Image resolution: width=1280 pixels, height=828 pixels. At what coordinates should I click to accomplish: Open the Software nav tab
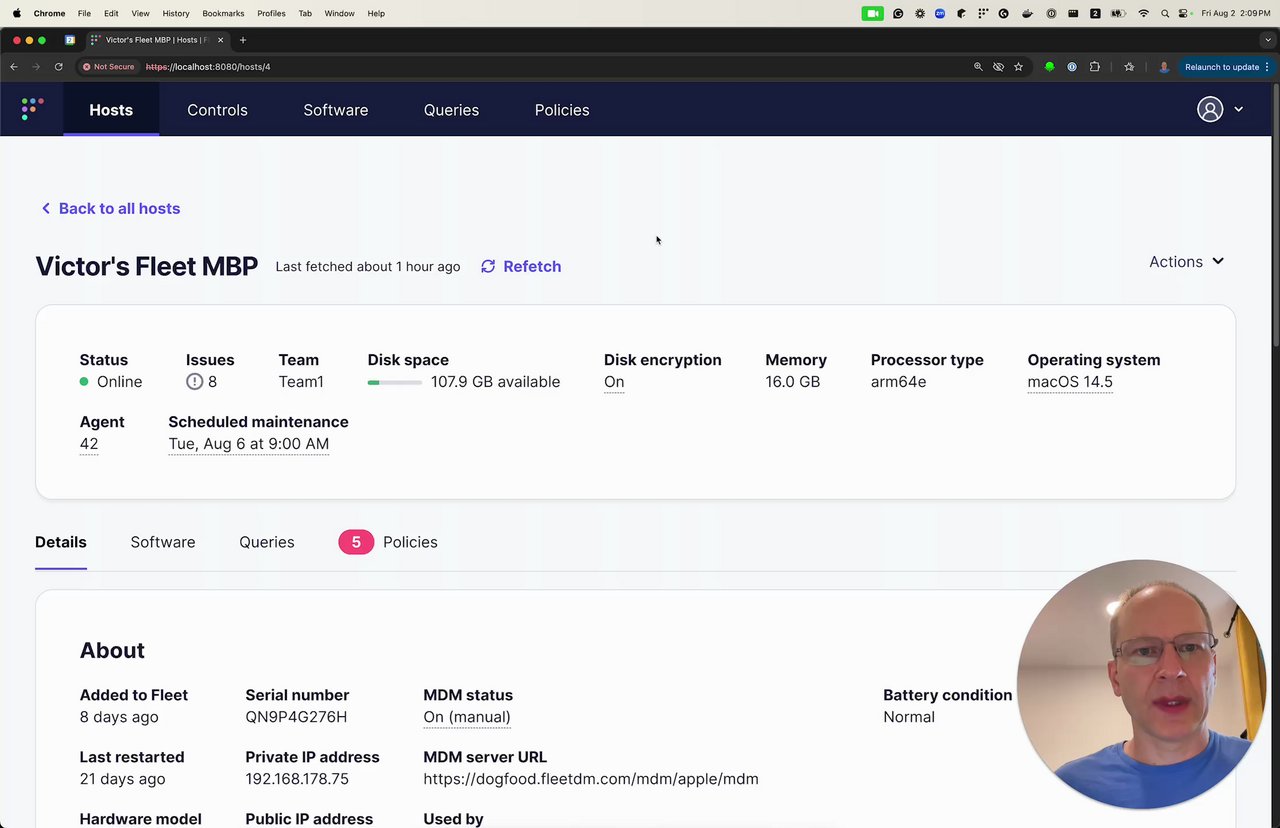pyautogui.click(x=336, y=110)
